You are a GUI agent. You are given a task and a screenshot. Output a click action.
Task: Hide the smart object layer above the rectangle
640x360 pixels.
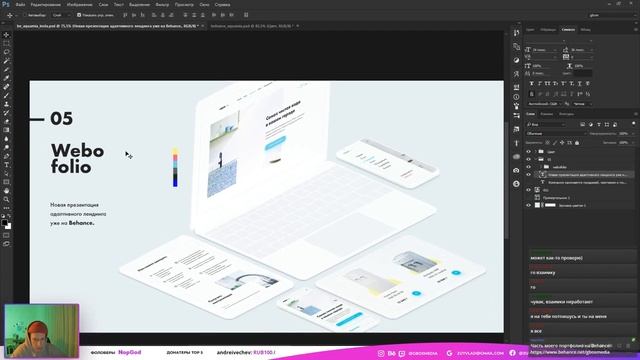click(529, 190)
